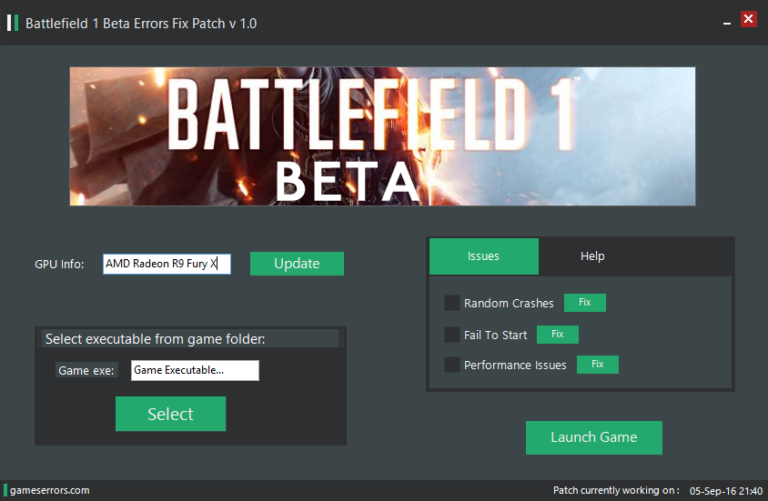Click the green-white app logo icon in title bar
This screenshot has width=768, height=501.
click(13, 23)
